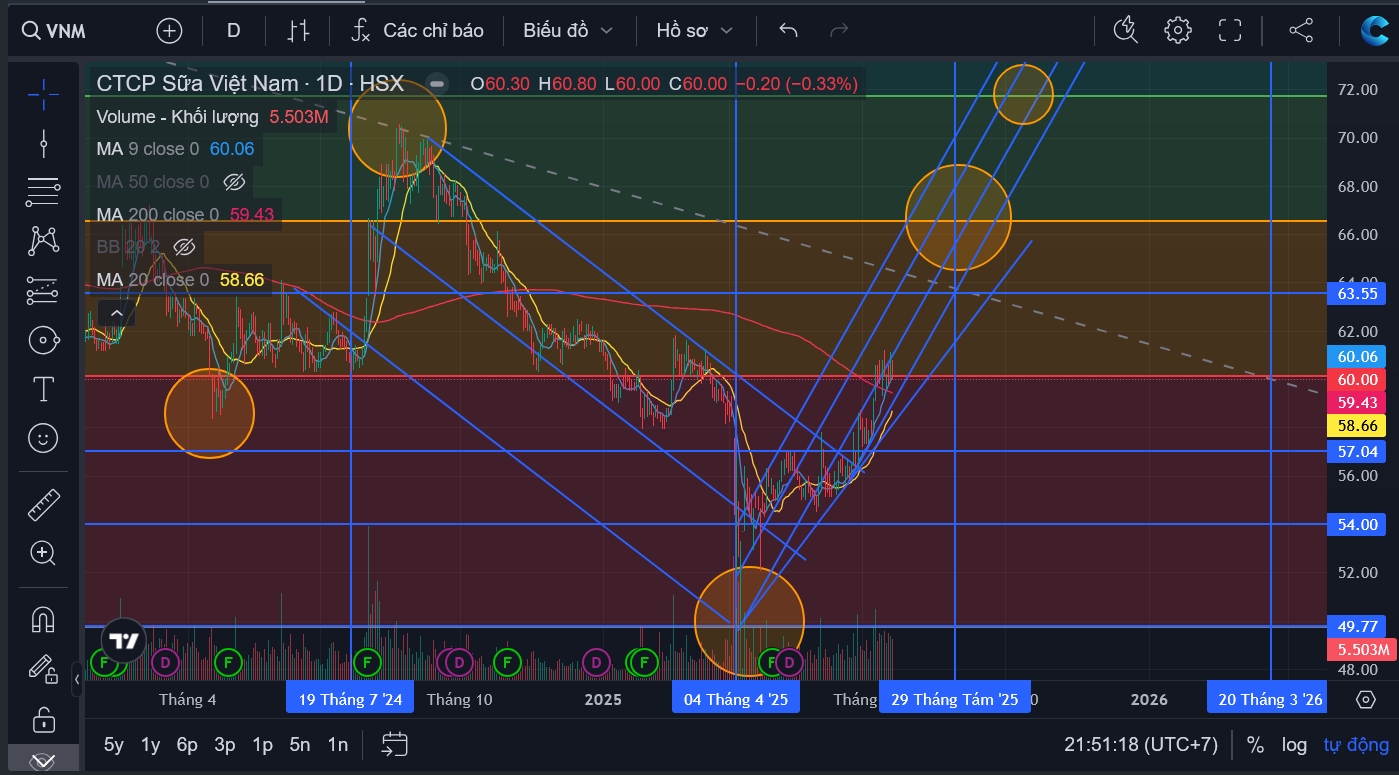The height and width of the screenshot is (775, 1399).
Task: Click the blue C logo in top right
Action: point(1375,31)
